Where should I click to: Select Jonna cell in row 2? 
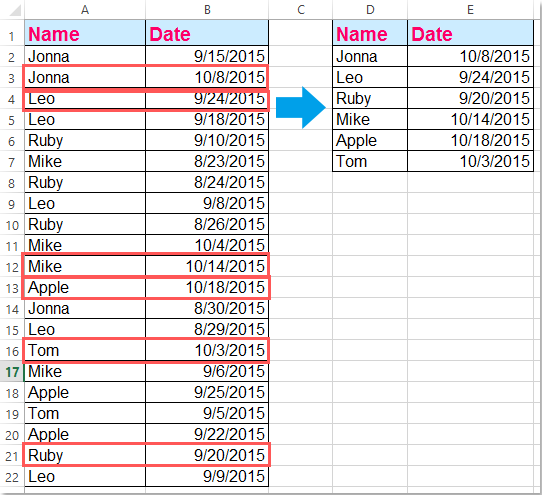[x=85, y=56]
